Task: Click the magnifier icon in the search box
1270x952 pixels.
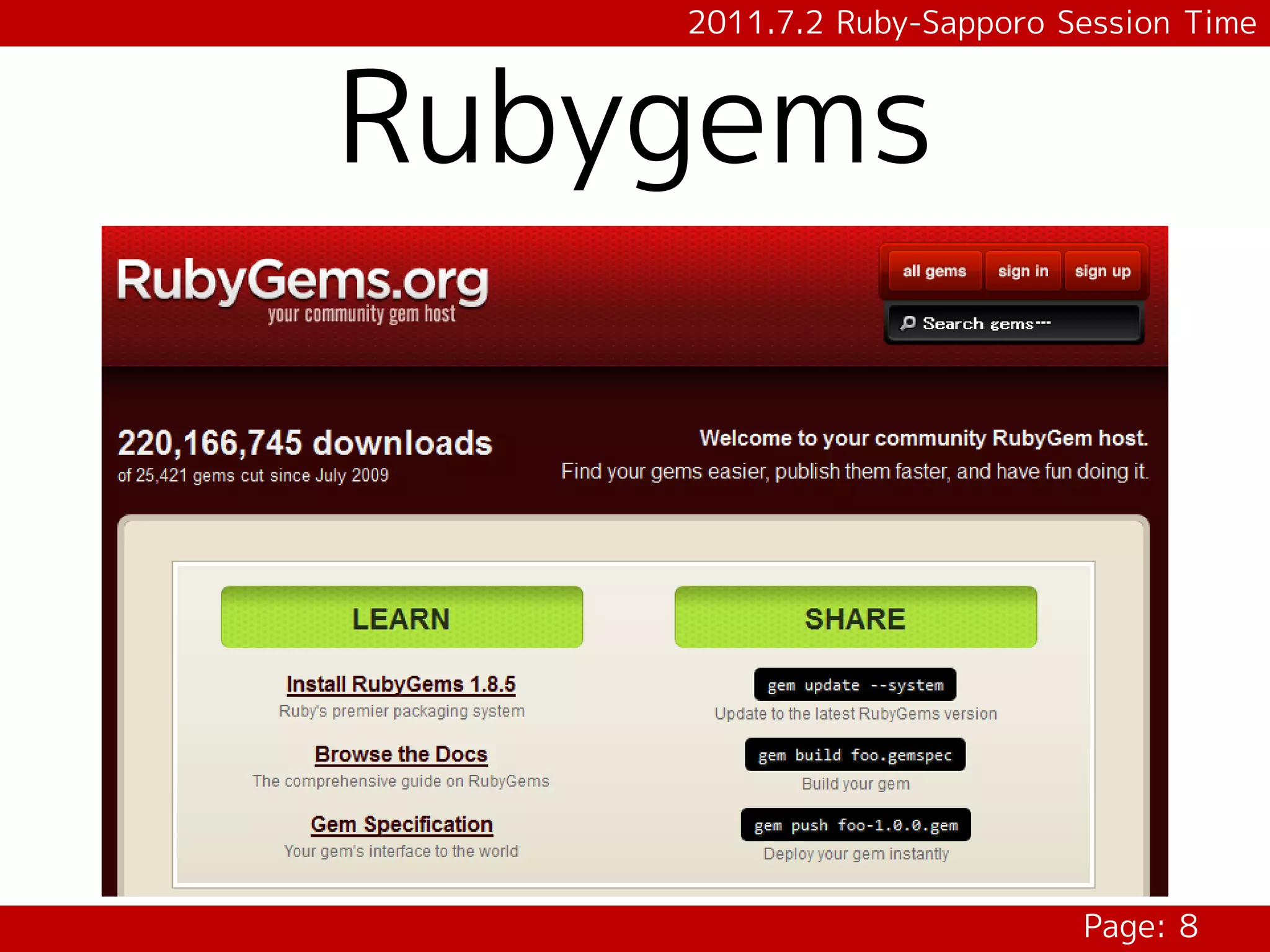Action: coord(908,323)
